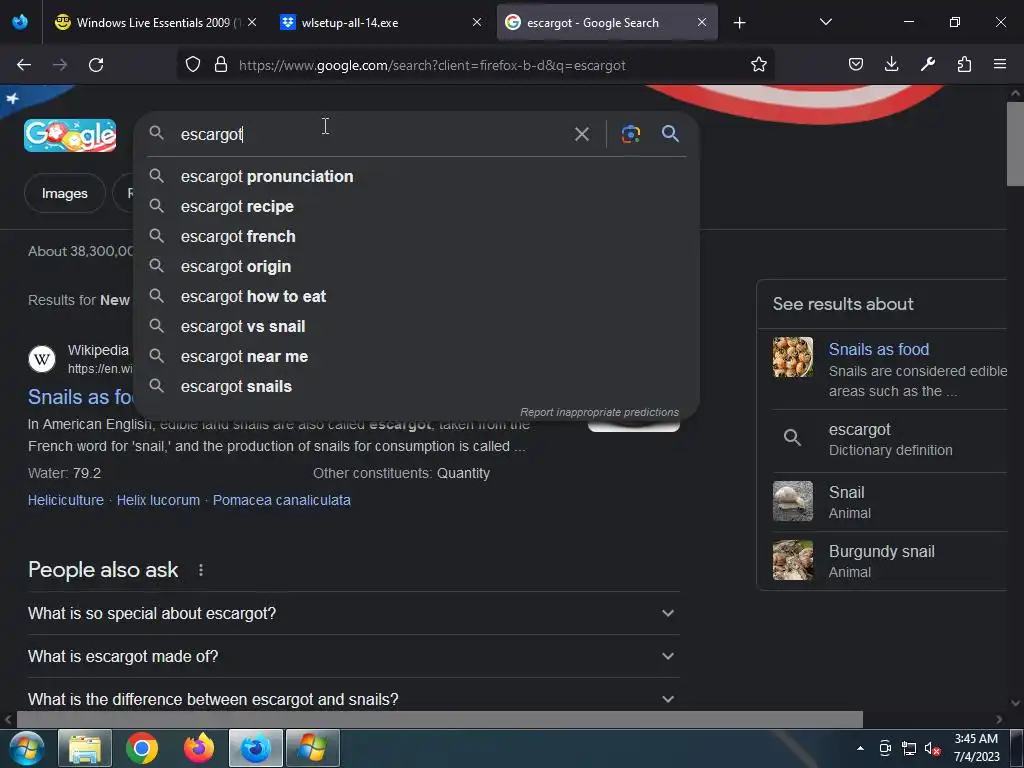Open the Wikipedia W site icon

click(42, 359)
